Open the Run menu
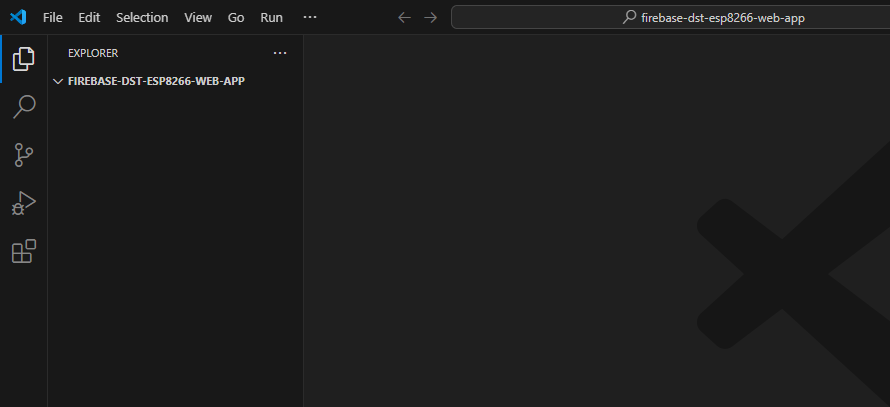Image resolution: width=890 pixels, height=407 pixels. pos(271,17)
